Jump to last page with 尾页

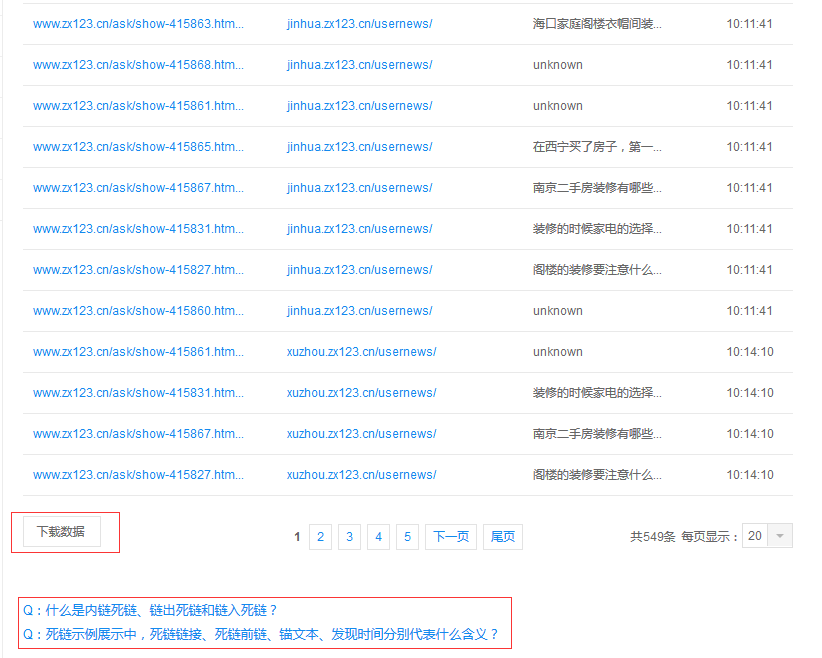[503, 537]
